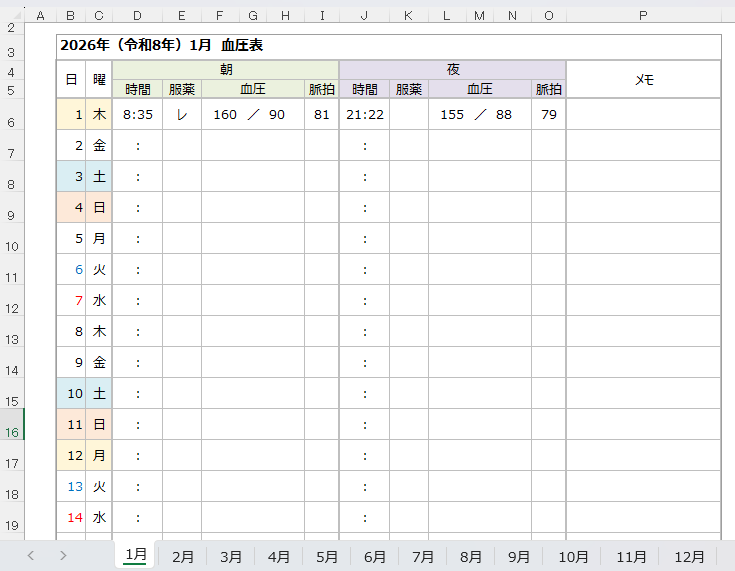Select column P header

(x=643, y=16)
